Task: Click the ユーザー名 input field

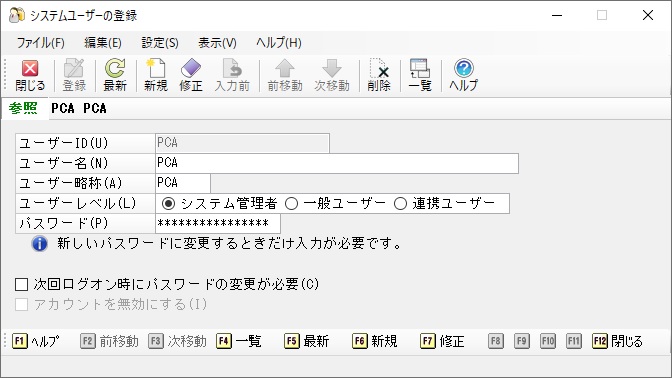Action: tap(337, 163)
